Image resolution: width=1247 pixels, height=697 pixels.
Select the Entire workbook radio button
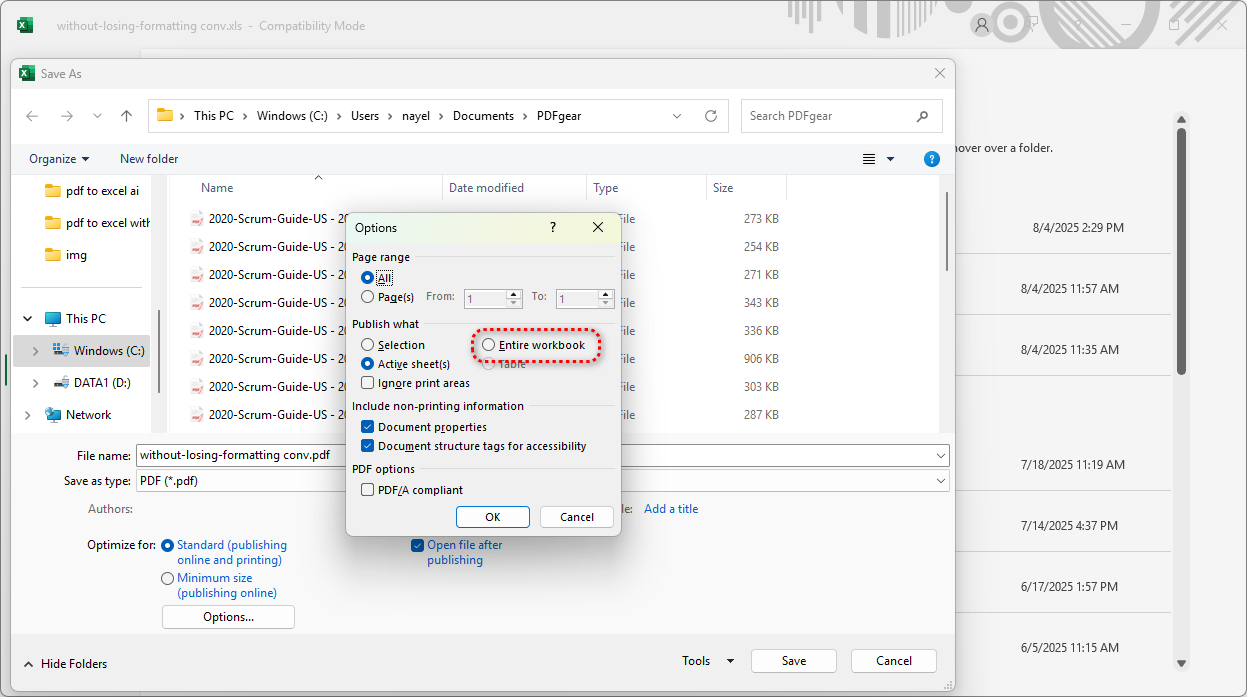[488, 345]
